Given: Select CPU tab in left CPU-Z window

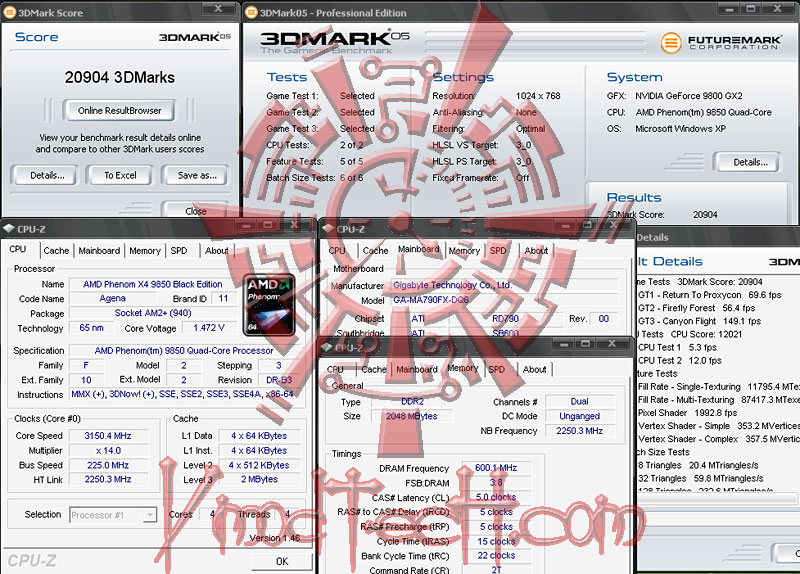Looking at the screenshot, I should (18, 249).
